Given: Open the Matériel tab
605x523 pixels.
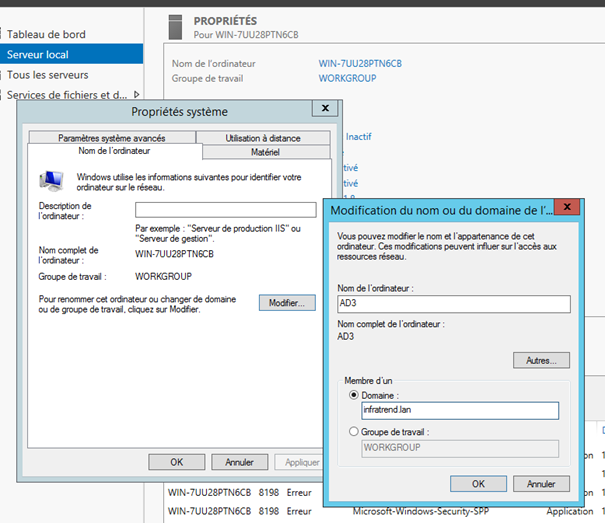Looking at the screenshot, I should [266, 152].
